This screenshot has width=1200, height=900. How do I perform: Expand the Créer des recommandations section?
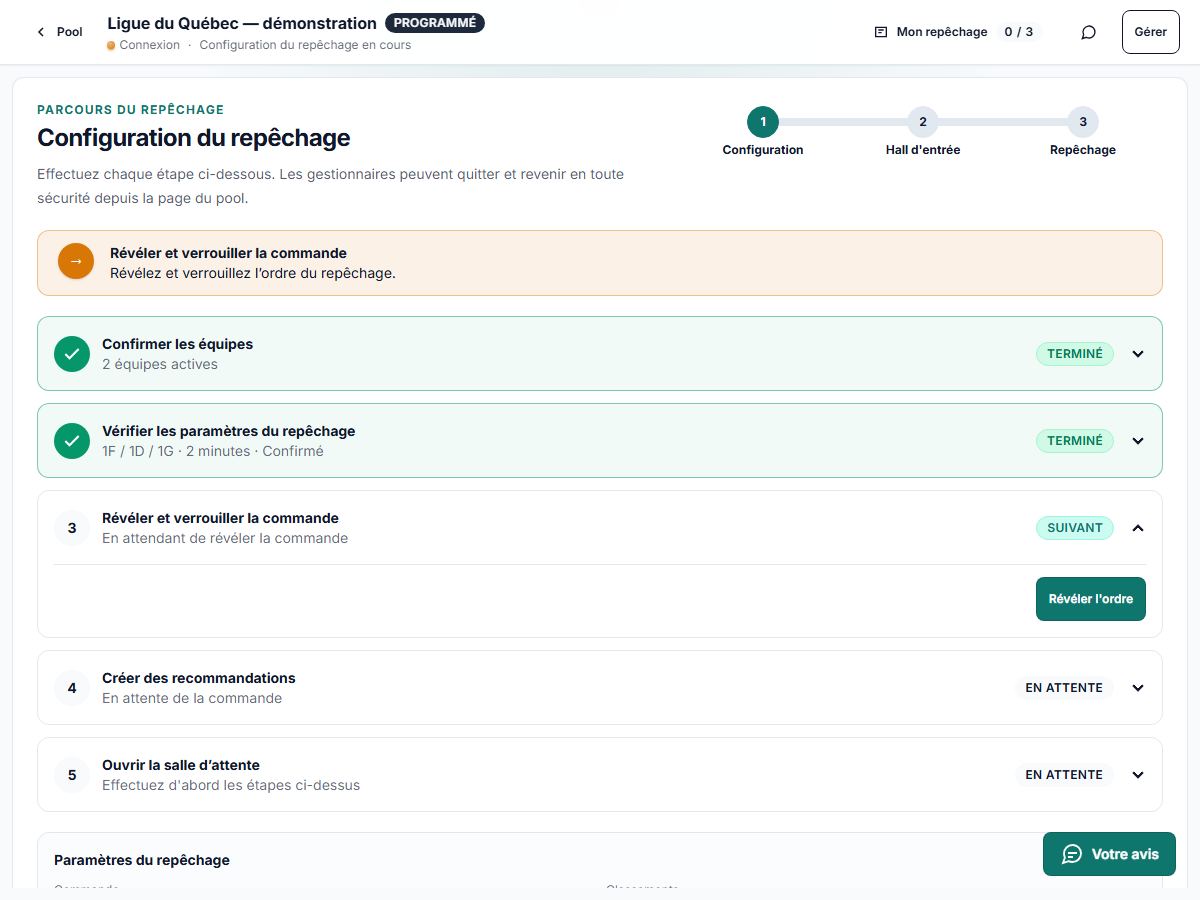(1137, 688)
